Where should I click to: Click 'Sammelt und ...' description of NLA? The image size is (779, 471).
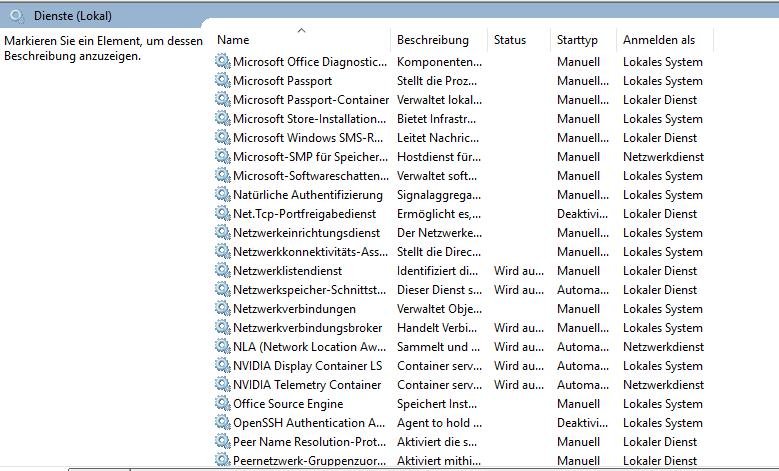click(438, 347)
